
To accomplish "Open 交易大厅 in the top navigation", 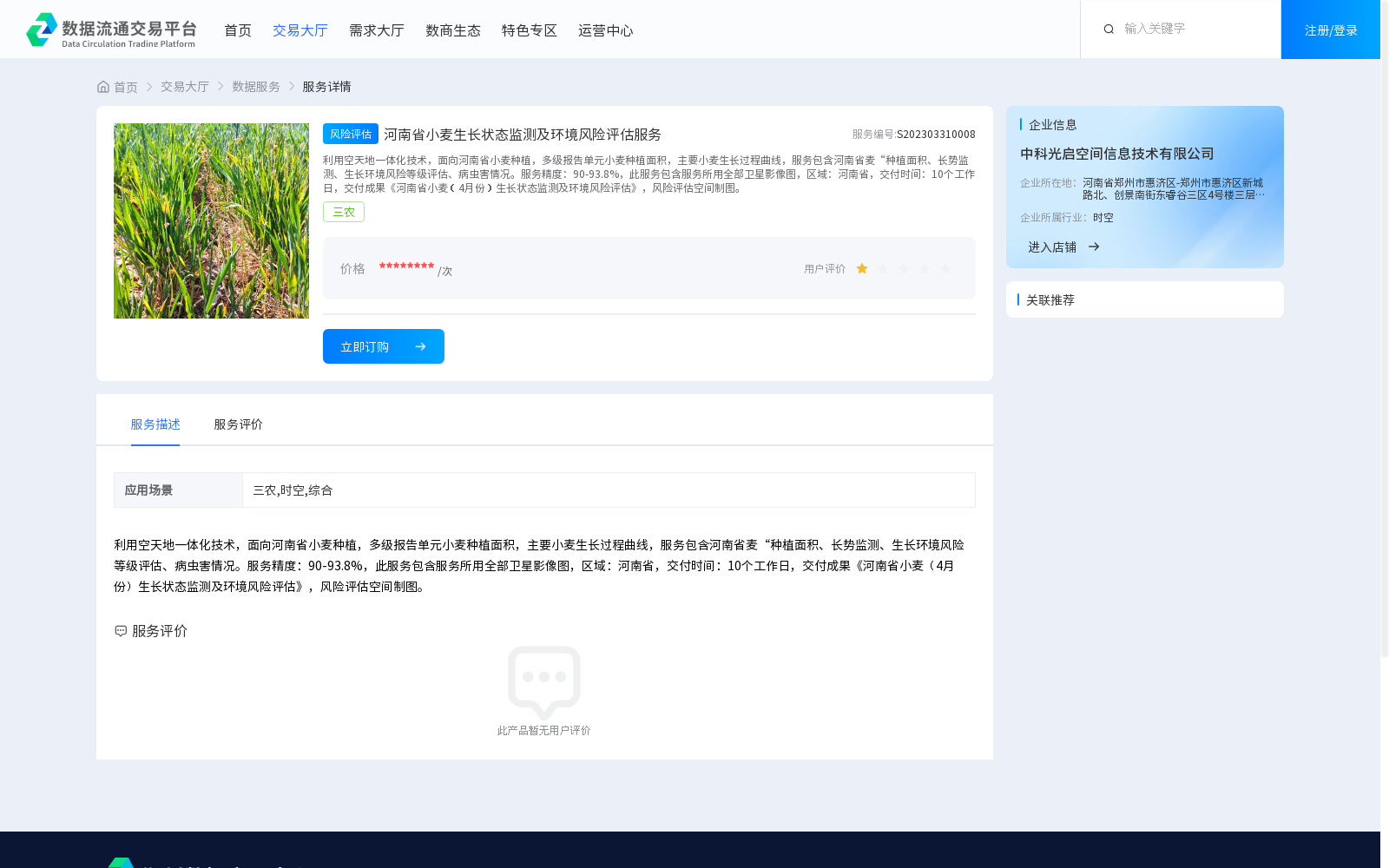I will (300, 30).
